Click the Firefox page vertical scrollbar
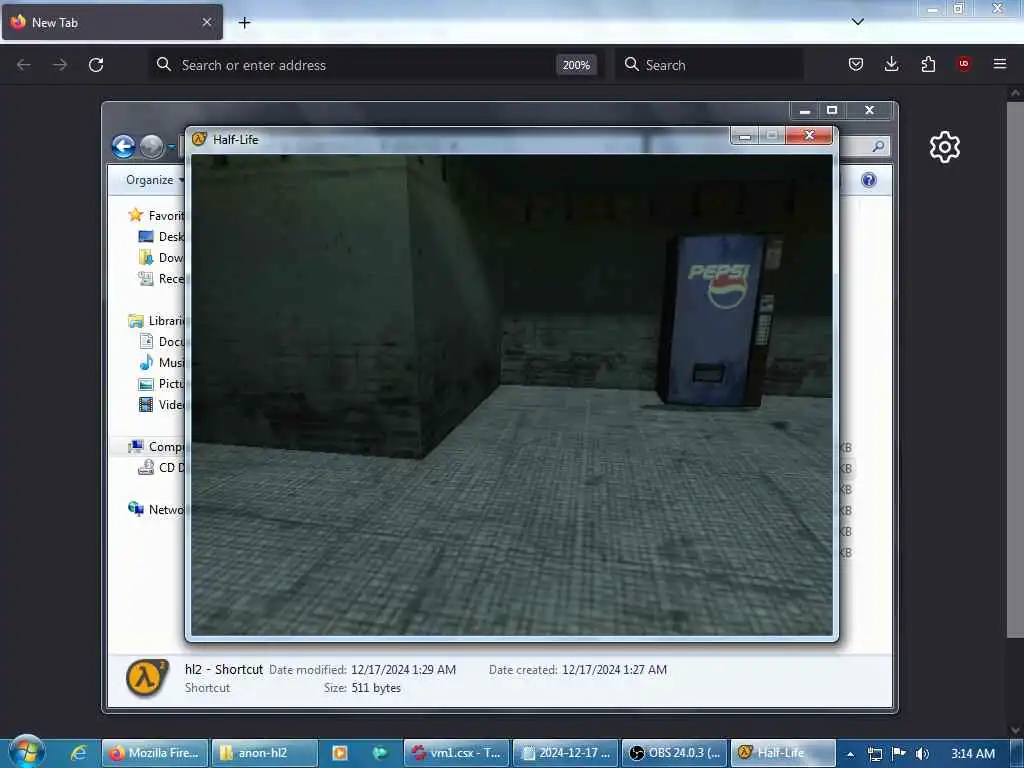The height and width of the screenshot is (768, 1024). [1015, 369]
